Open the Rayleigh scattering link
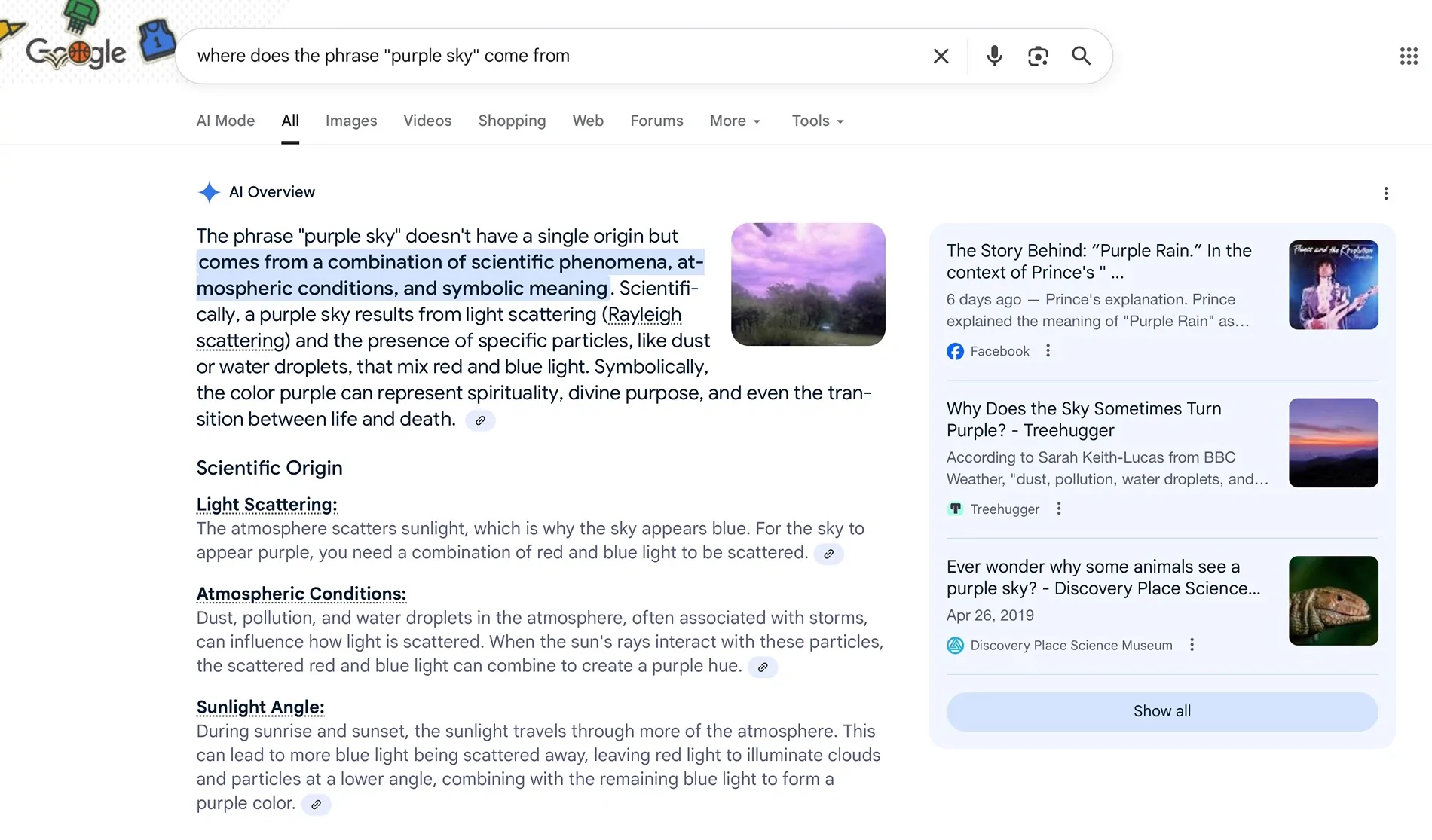This screenshot has width=1432, height=840. coord(644,315)
